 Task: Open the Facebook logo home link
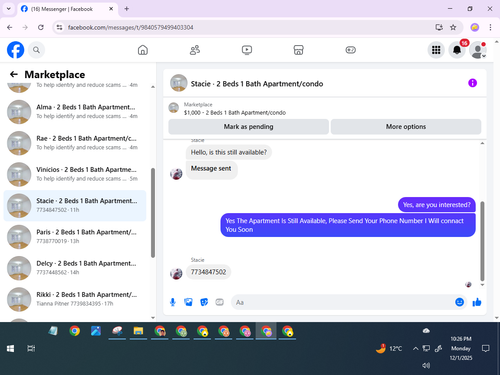(16, 50)
